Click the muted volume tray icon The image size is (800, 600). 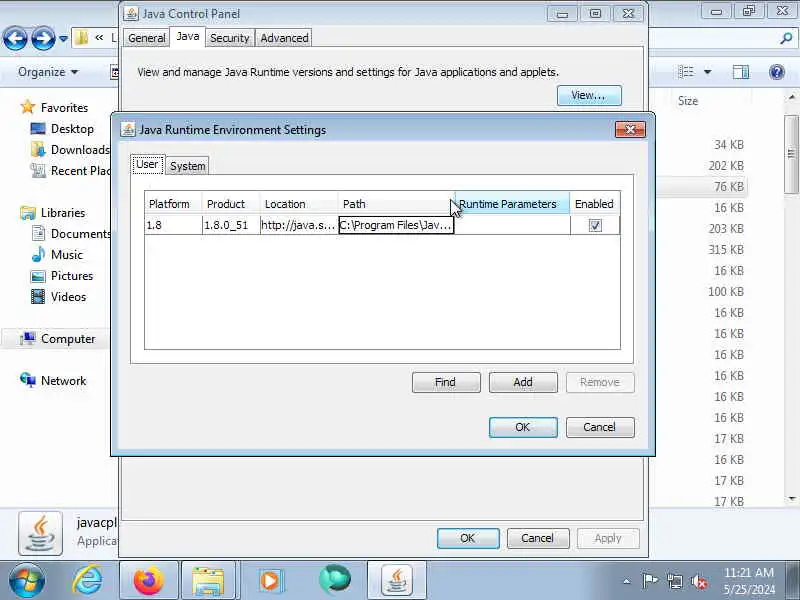tap(698, 581)
